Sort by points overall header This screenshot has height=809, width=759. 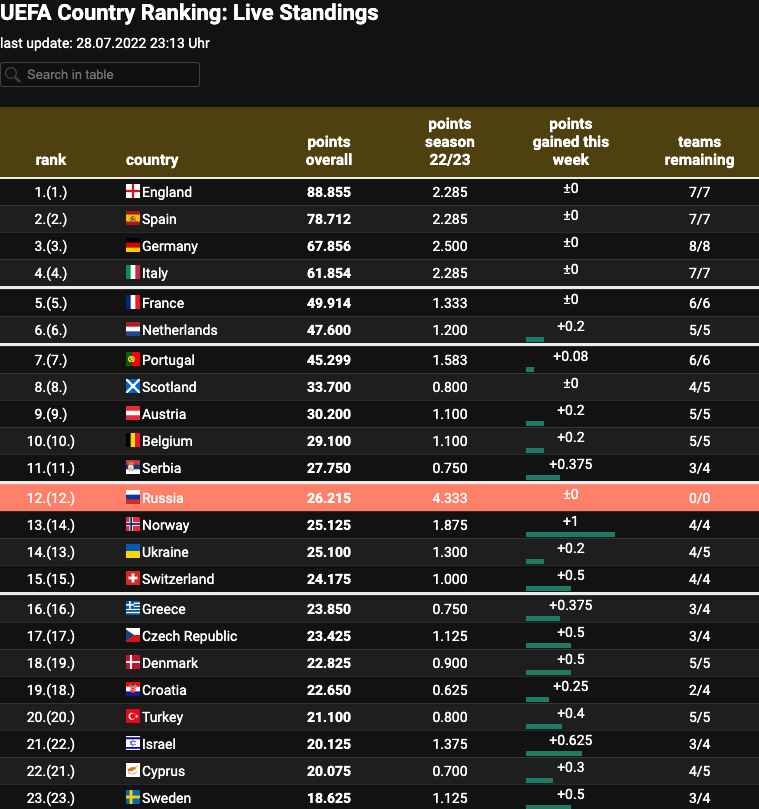(x=329, y=151)
